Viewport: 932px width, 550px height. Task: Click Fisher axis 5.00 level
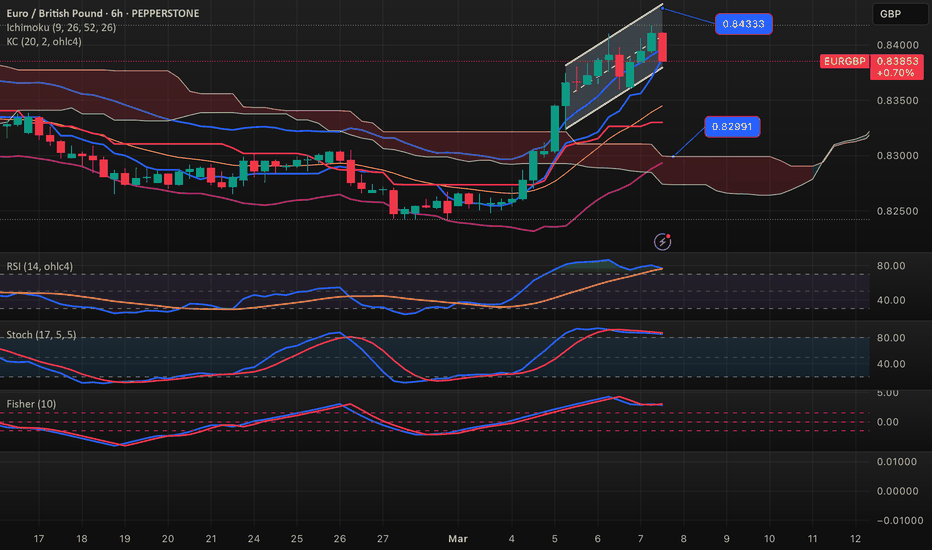887,393
